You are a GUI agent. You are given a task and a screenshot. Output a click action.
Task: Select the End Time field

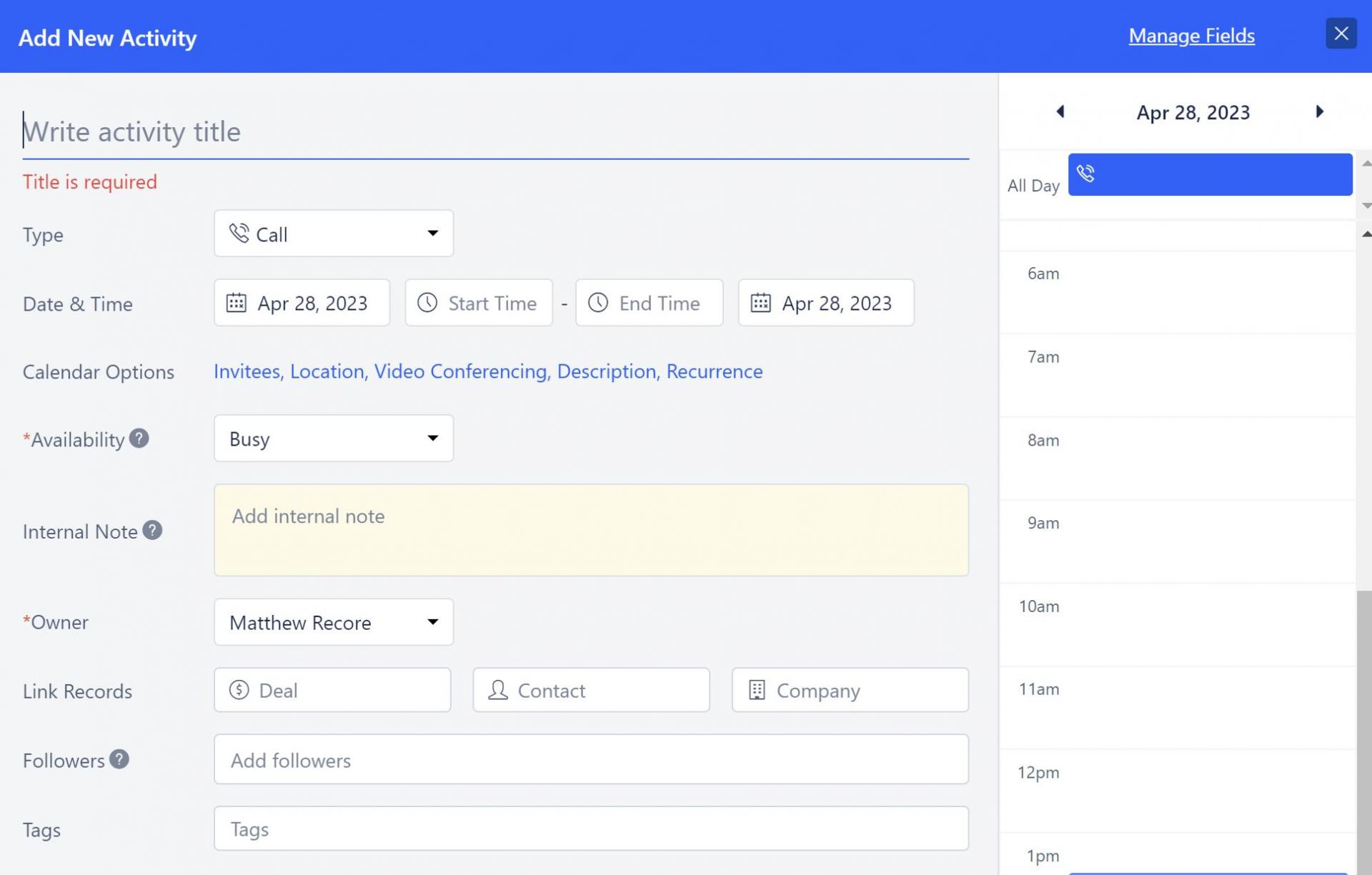click(x=649, y=303)
